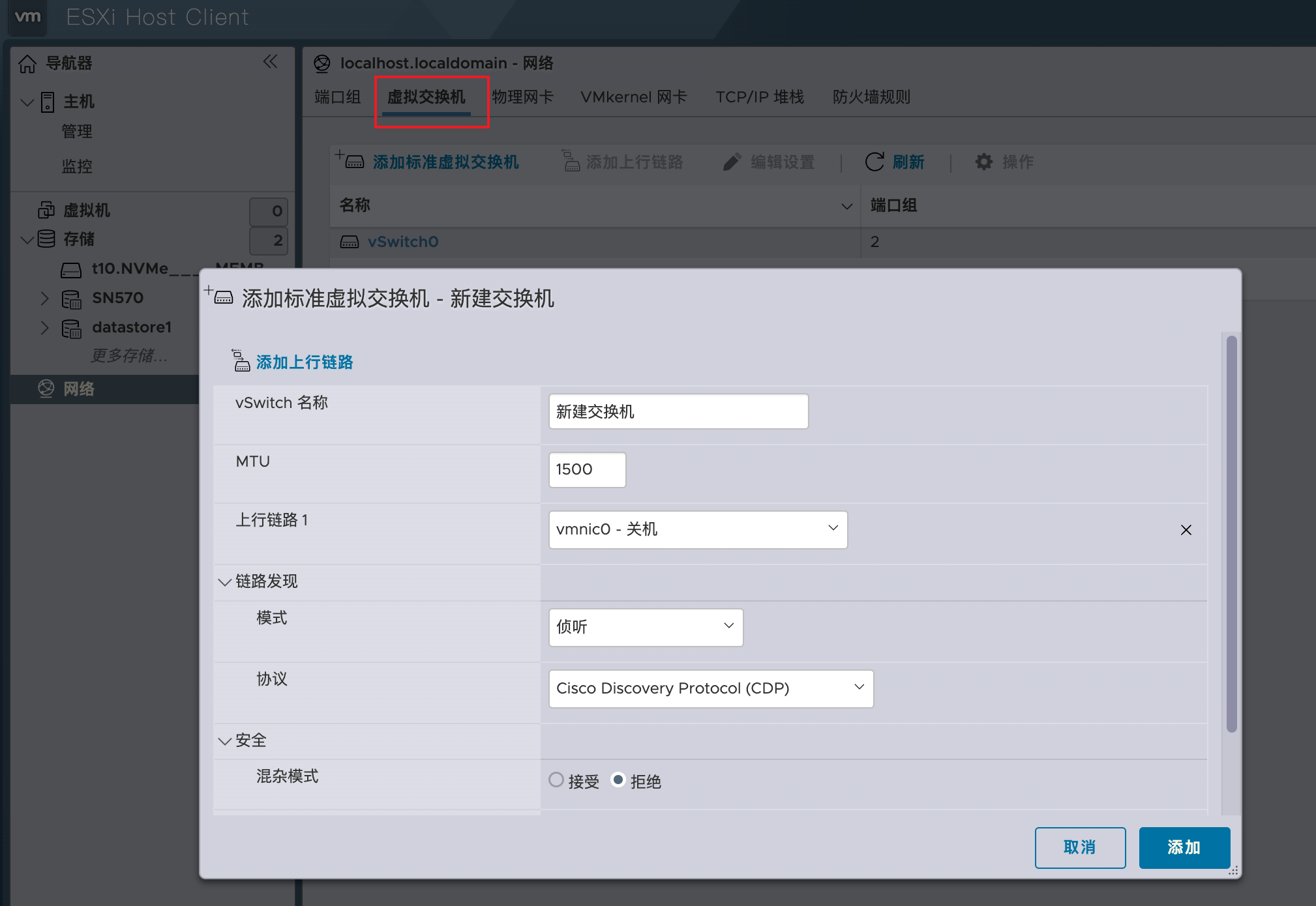This screenshot has height=906, width=1316.
Task: Switch to the 物理网卡 tab
Action: click(522, 97)
